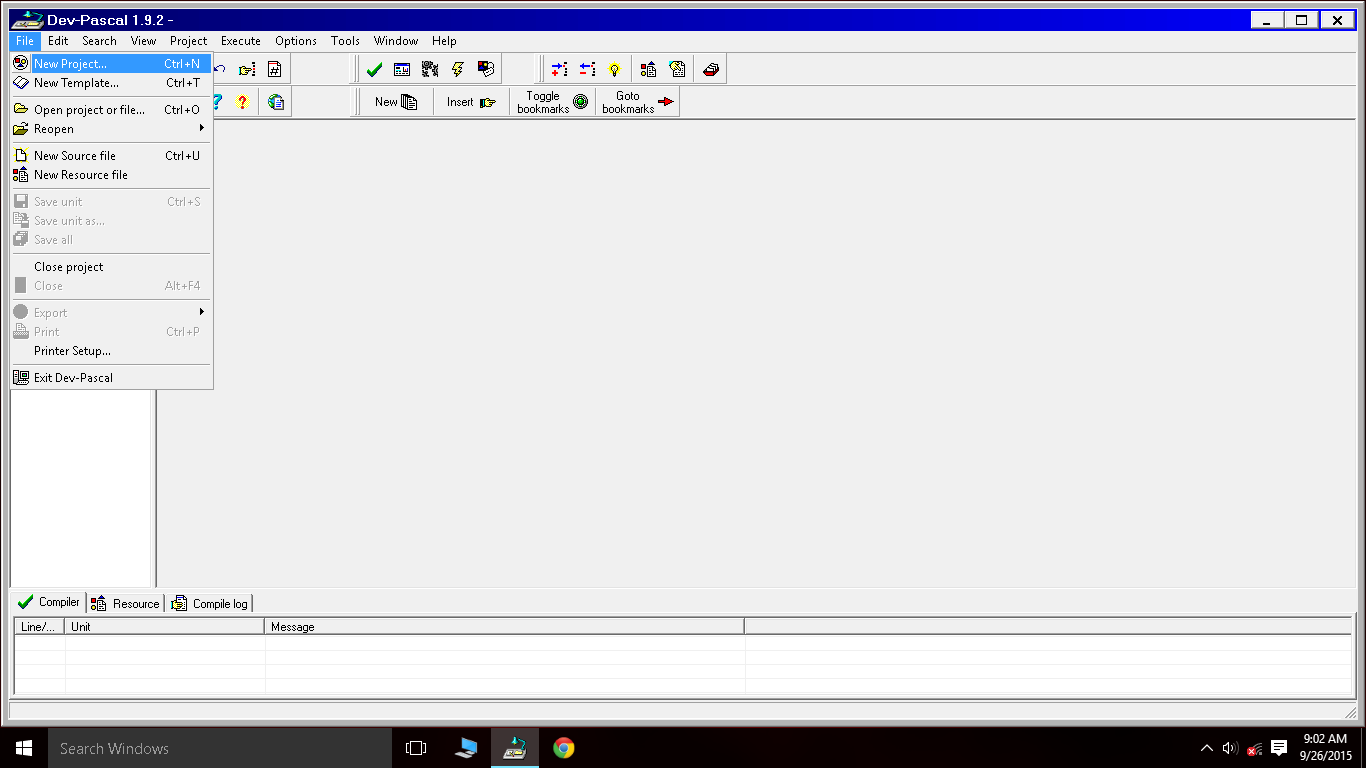
Task: Open the Insert toolbar button
Action: (471, 102)
